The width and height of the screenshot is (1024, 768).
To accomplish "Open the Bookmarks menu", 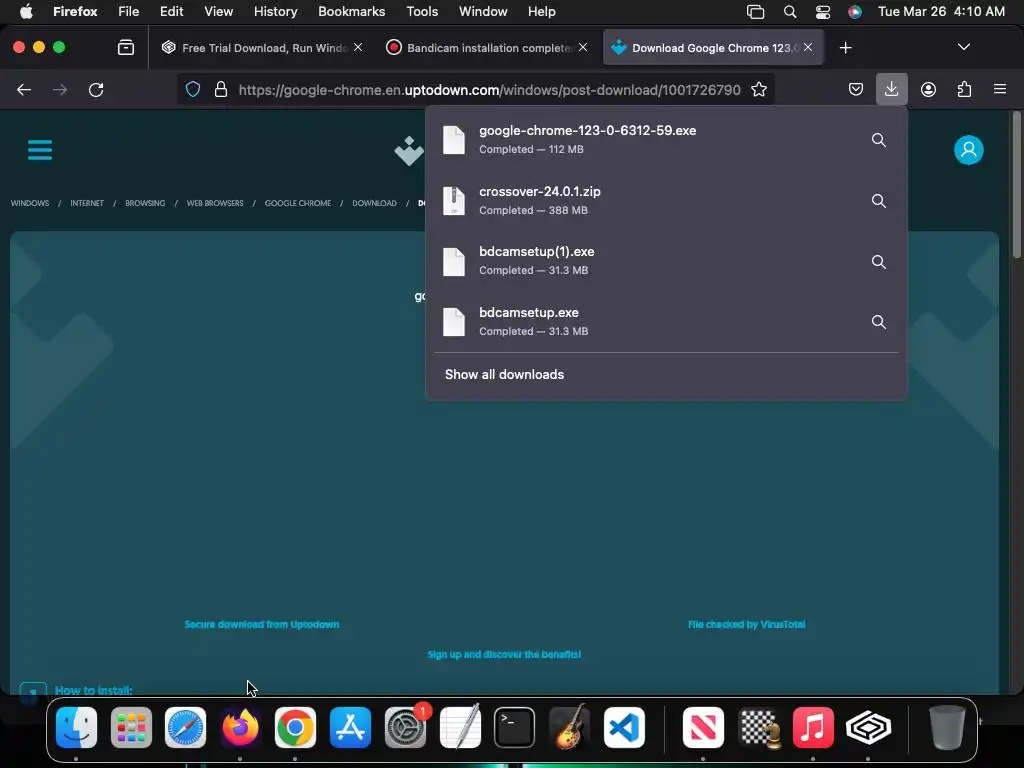I will 351,12.
